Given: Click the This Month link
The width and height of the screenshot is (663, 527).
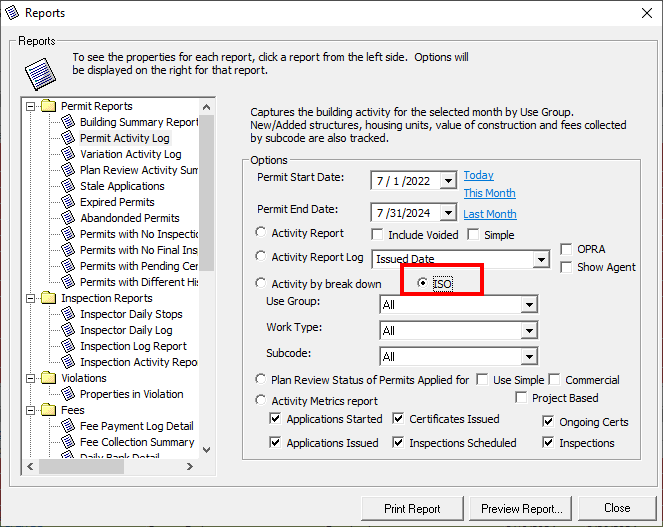Looking at the screenshot, I should click(x=490, y=193).
